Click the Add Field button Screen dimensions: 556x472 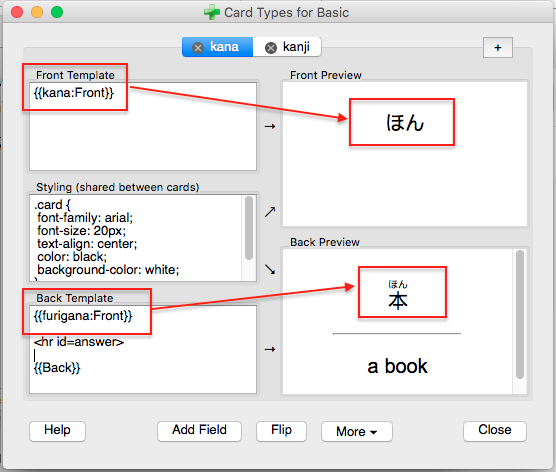coord(199,431)
